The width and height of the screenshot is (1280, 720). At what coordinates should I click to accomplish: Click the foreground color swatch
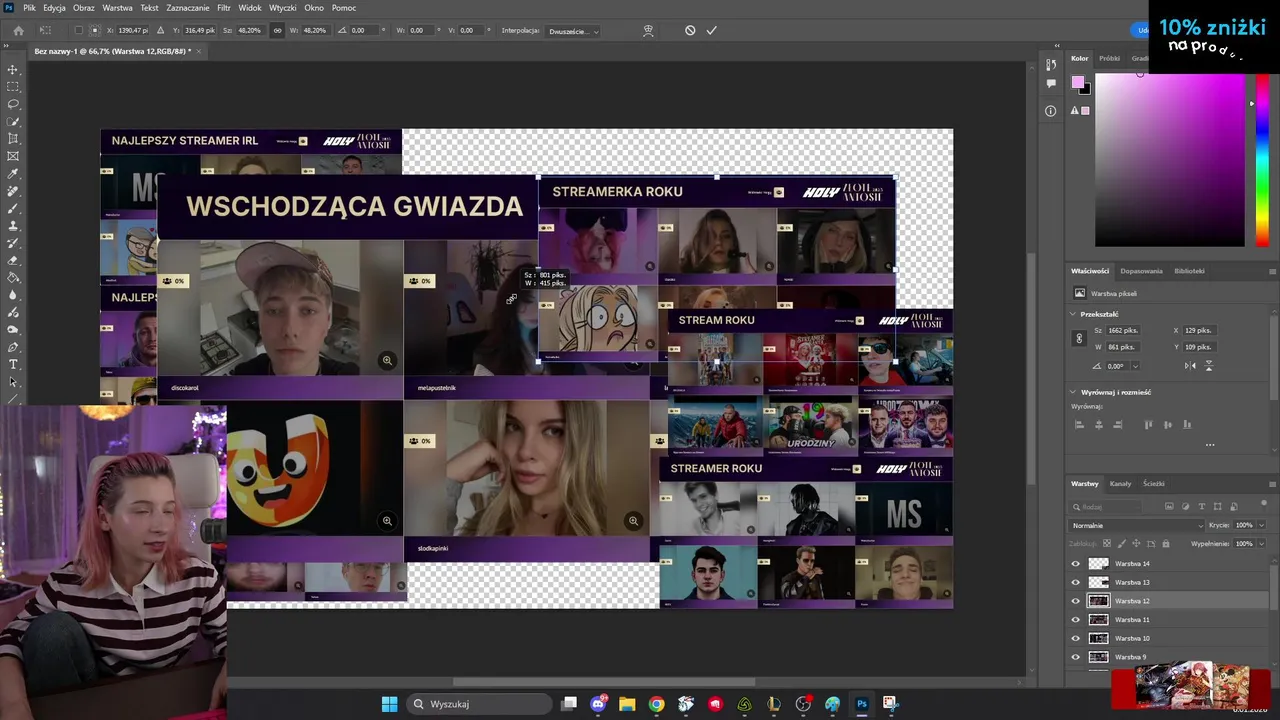point(1077,82)
